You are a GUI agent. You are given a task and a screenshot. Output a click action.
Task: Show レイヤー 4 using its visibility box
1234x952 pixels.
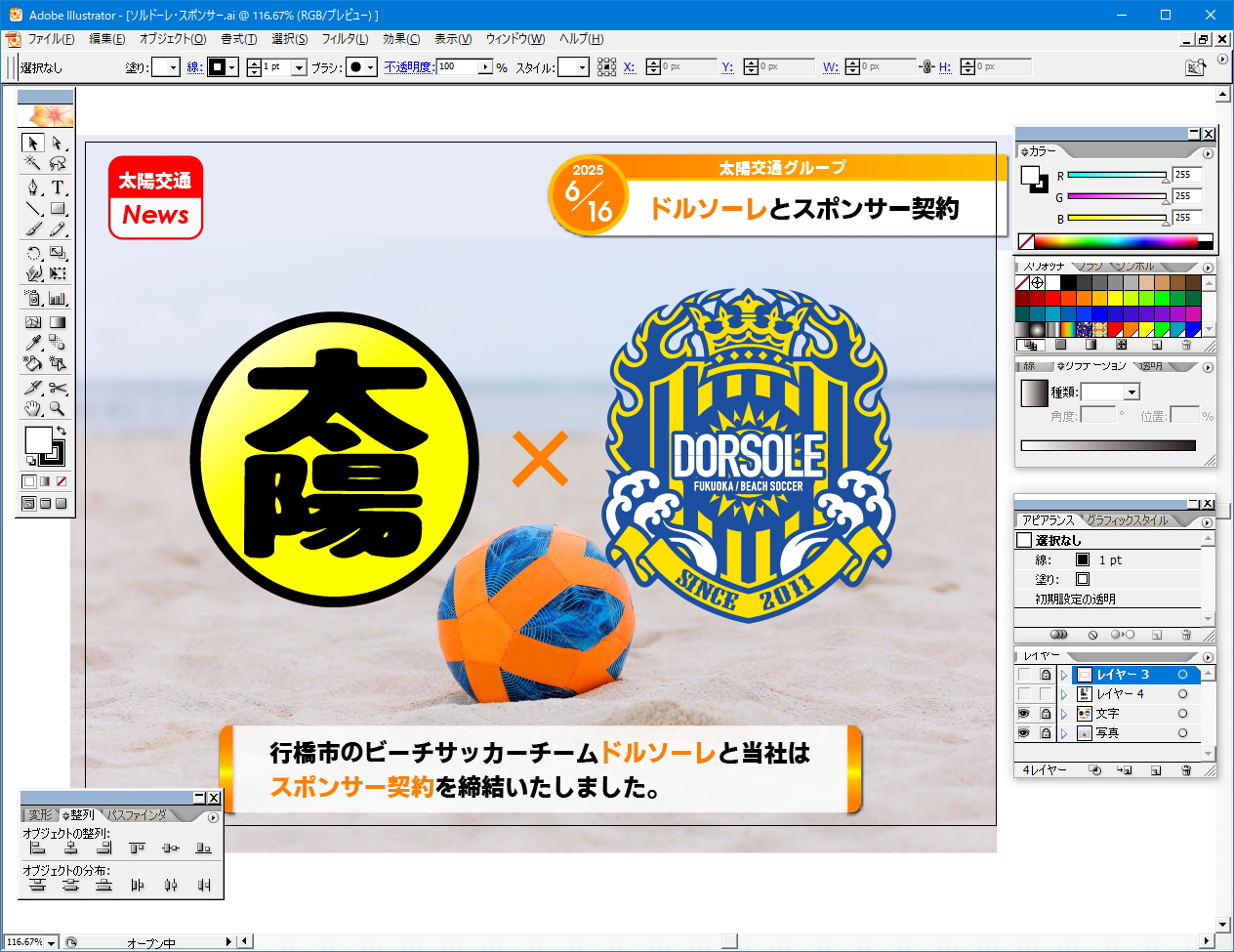click(1024, 694)
